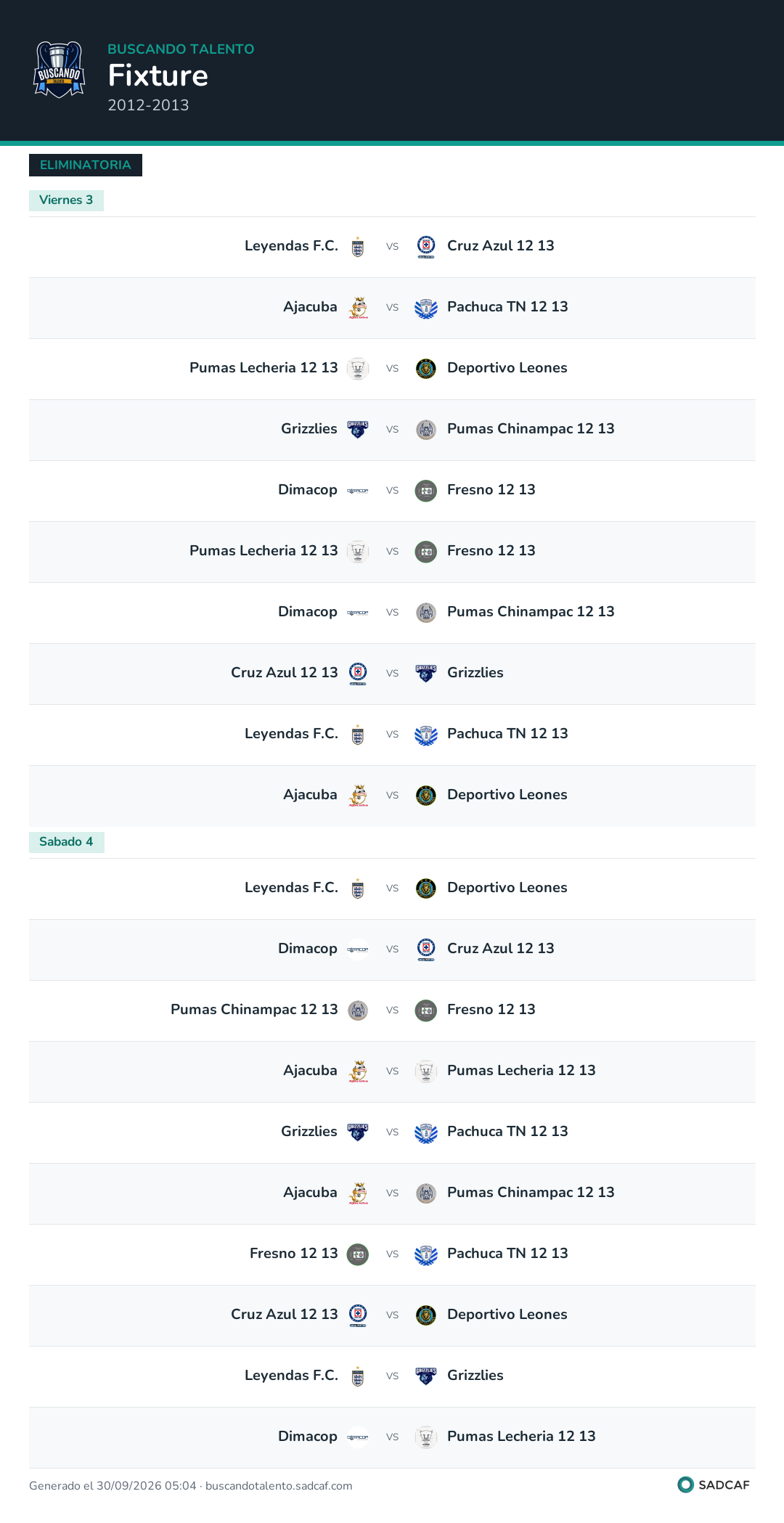Click Ajacuba crest versus Pachuca TN on Viernes
The height and width of the screenshot is (1523, 784).
358,308
